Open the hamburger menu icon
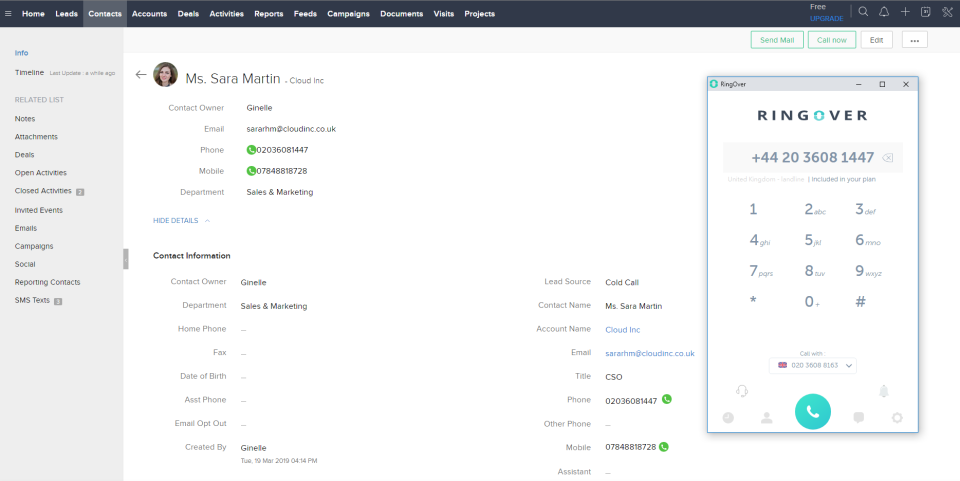Image resolution: width=960 pixels, height=481 pixels. (x=8, y=13)
